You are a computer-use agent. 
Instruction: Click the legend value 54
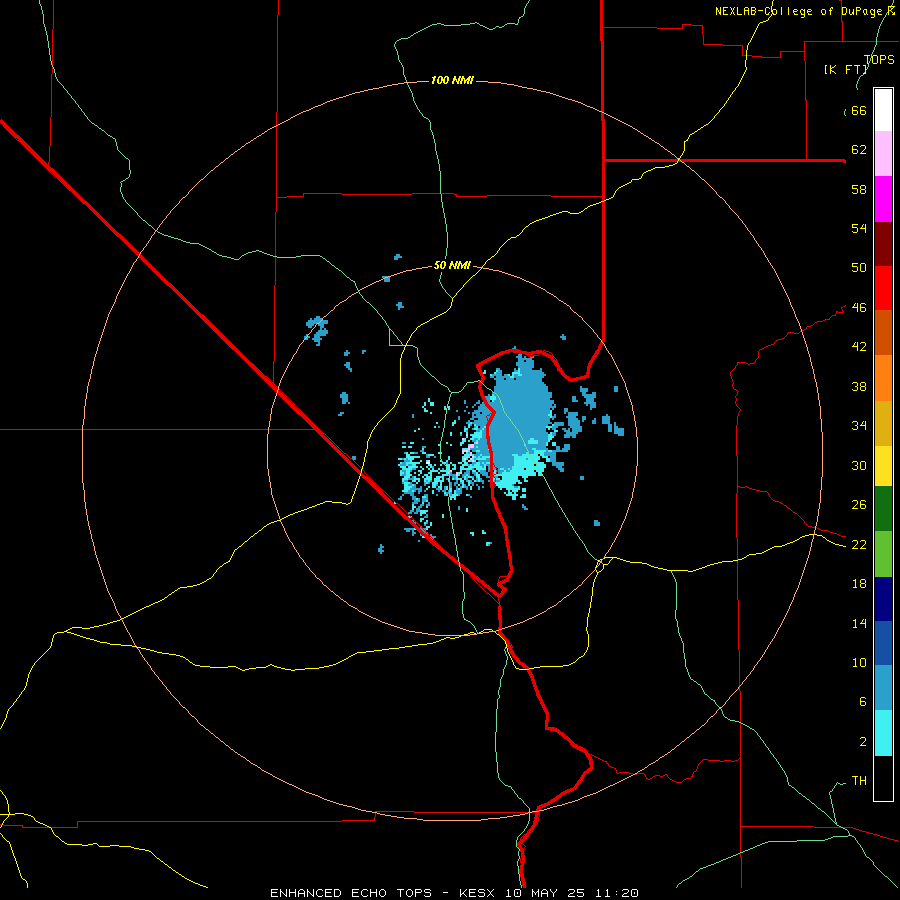[x=859, y=228]
